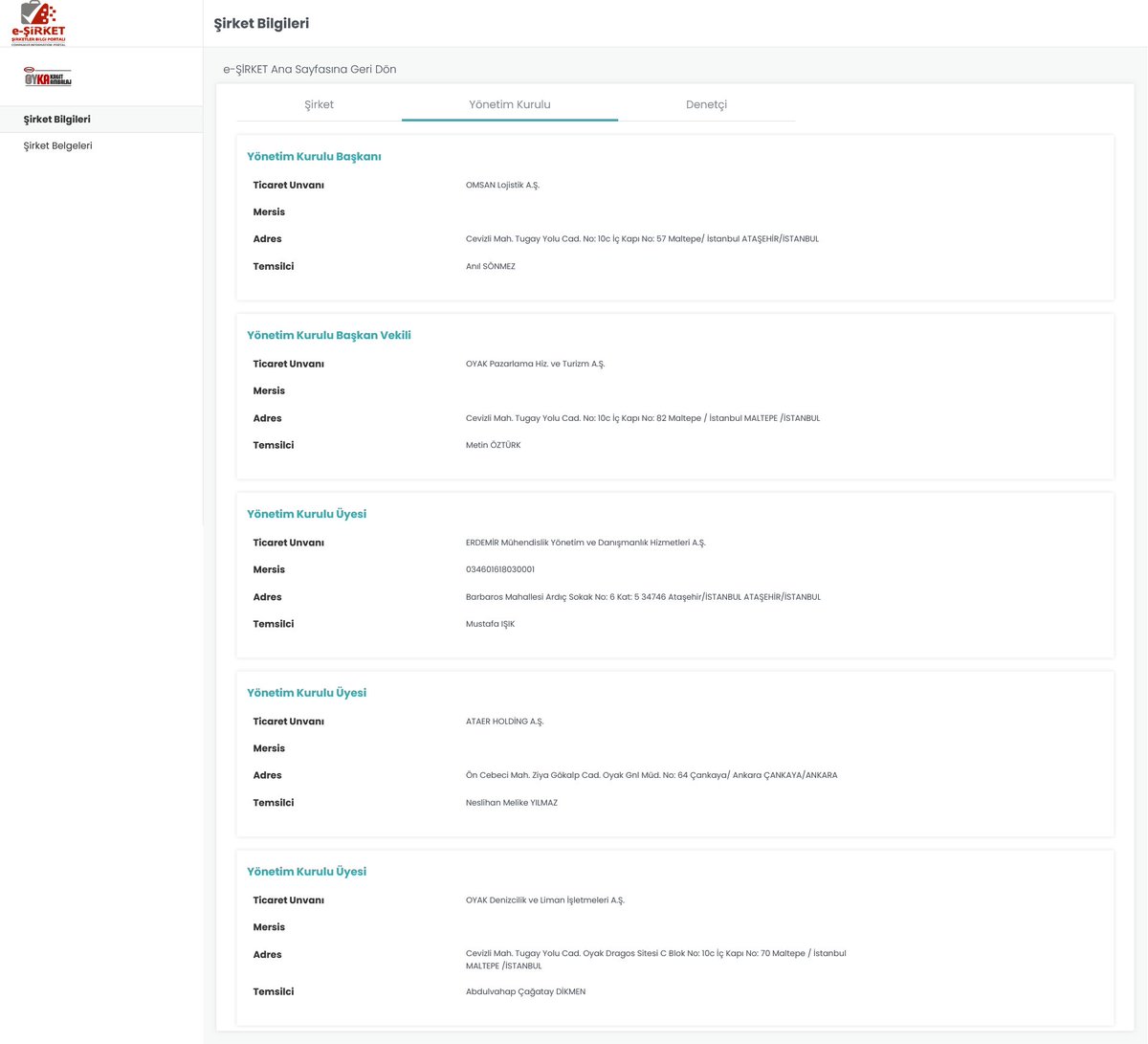Click Adres label in OYAK Pazarlama card
The height and width of the screenshot is (1044, 1148).
pos(267,418)
